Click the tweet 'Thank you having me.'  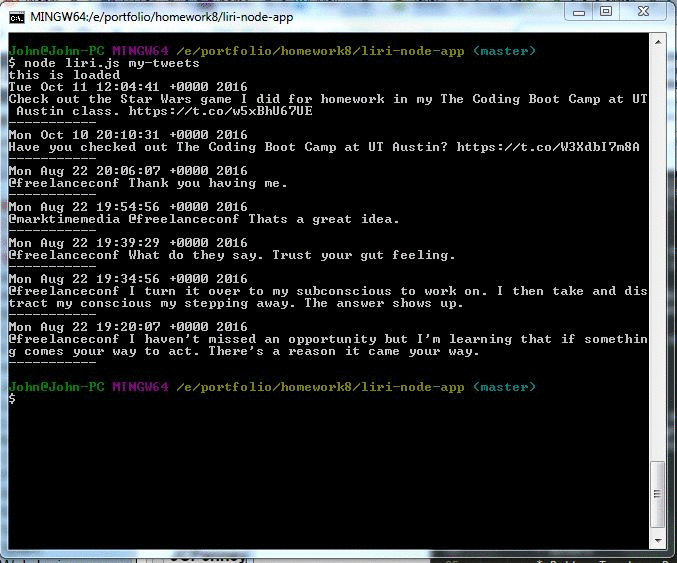coord(208,183)
